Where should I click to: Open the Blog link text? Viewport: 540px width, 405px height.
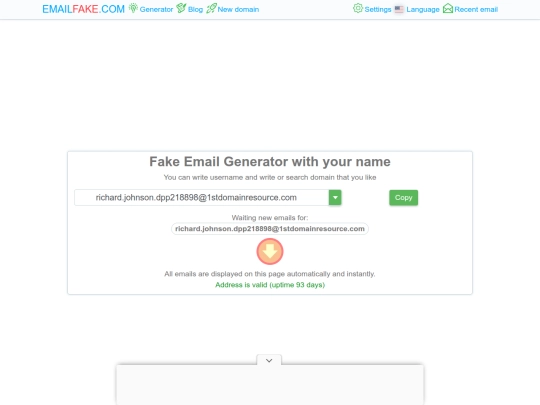coord(195,10)
